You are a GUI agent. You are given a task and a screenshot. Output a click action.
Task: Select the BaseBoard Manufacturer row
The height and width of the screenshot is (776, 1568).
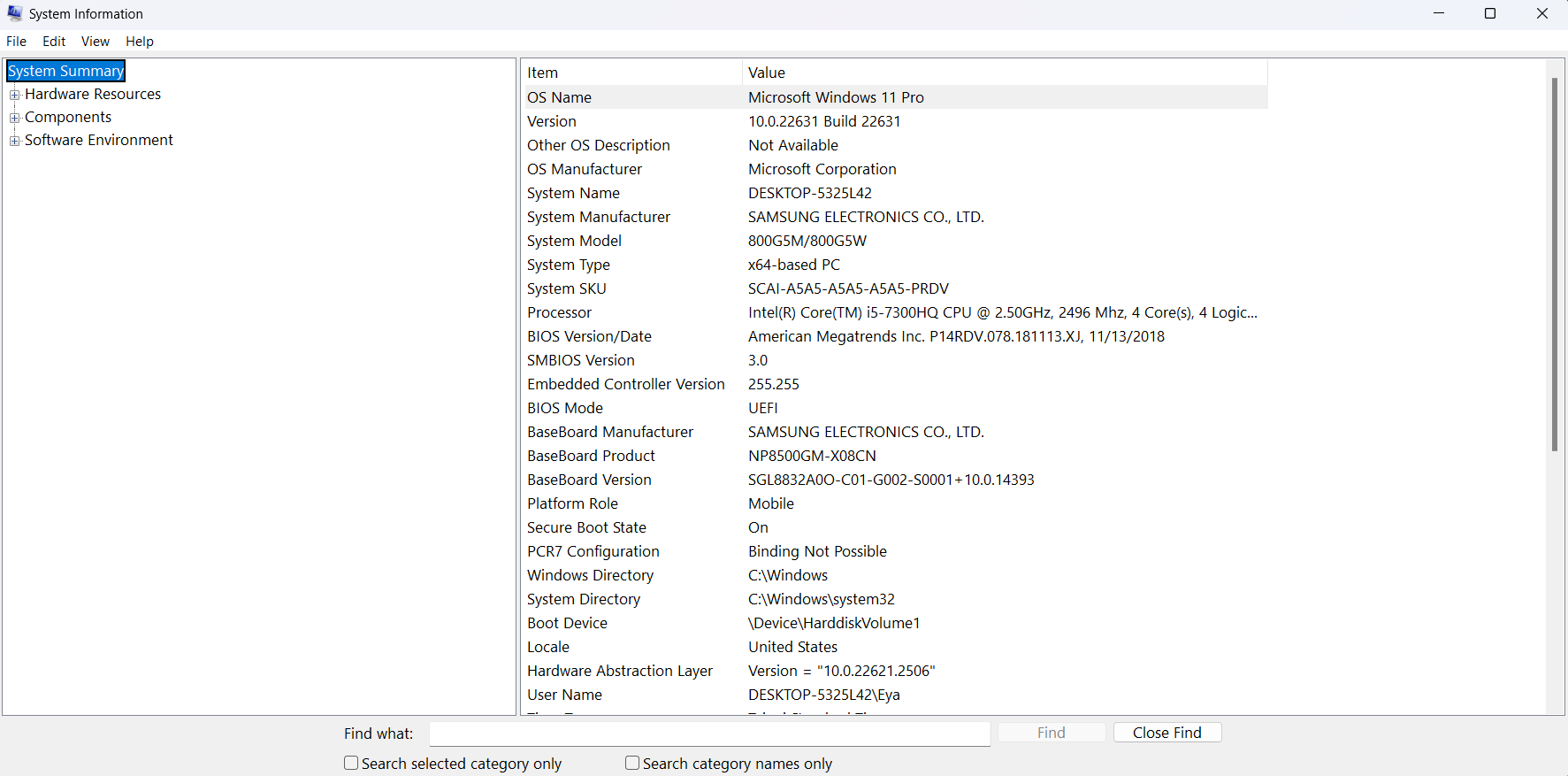894,432
